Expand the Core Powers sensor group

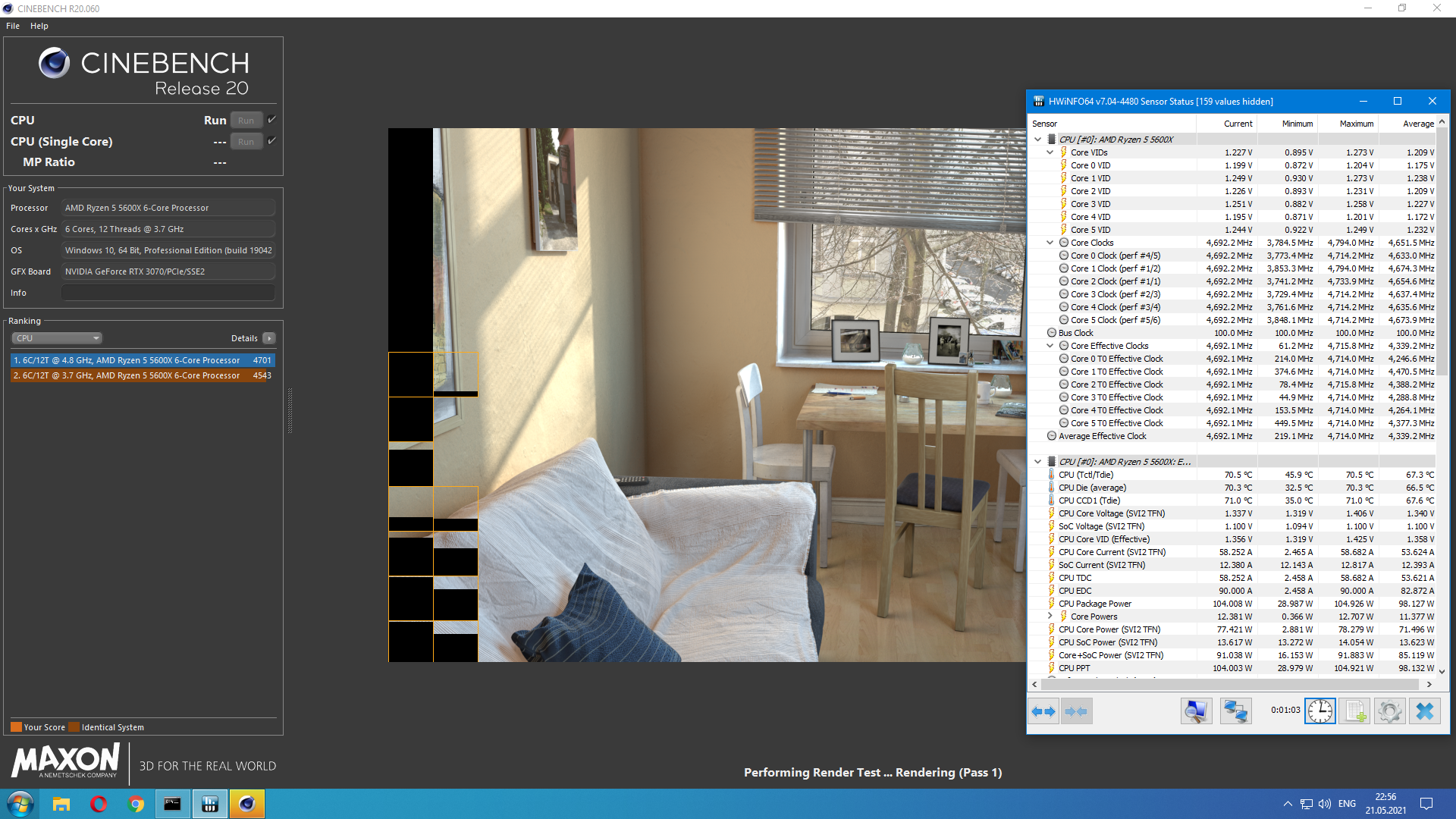click(x=1050, y=617)
